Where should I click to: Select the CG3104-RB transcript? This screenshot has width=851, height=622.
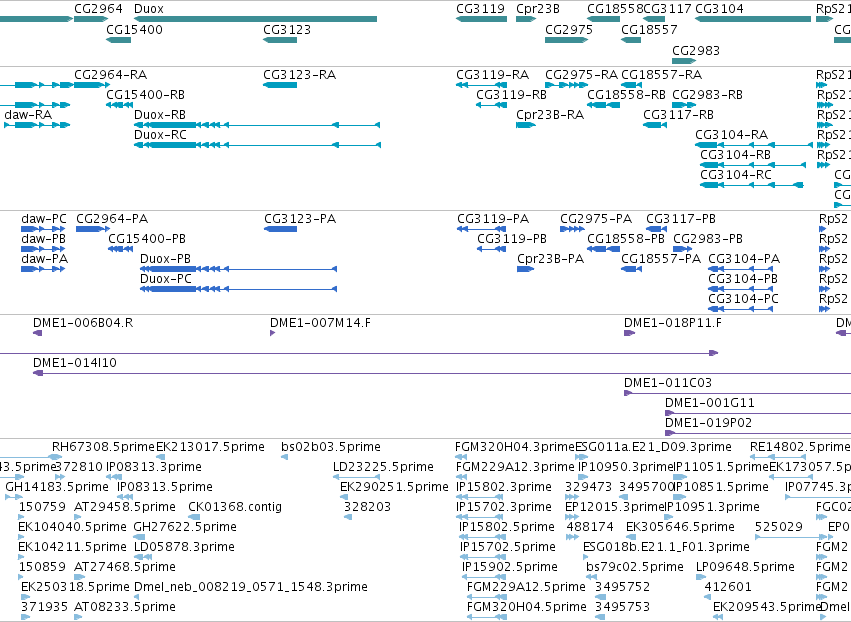click(753, 165)
